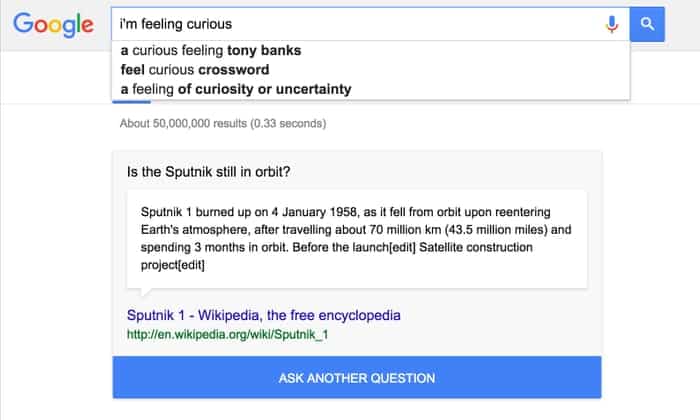Click the question "Is the Sputnik still in orbit?"

208,172
